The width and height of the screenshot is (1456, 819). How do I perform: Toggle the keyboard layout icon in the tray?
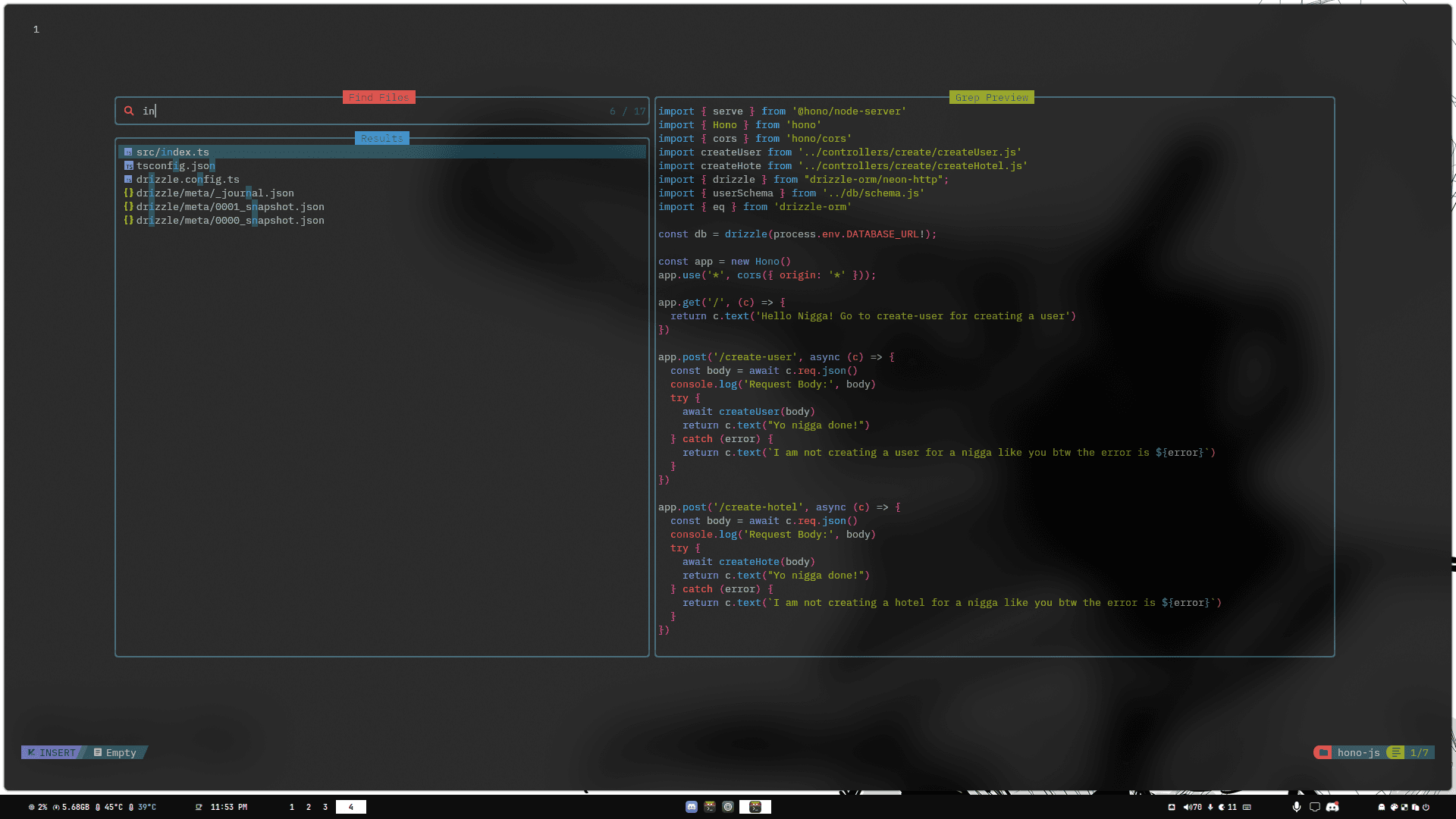click(1247, 807)
